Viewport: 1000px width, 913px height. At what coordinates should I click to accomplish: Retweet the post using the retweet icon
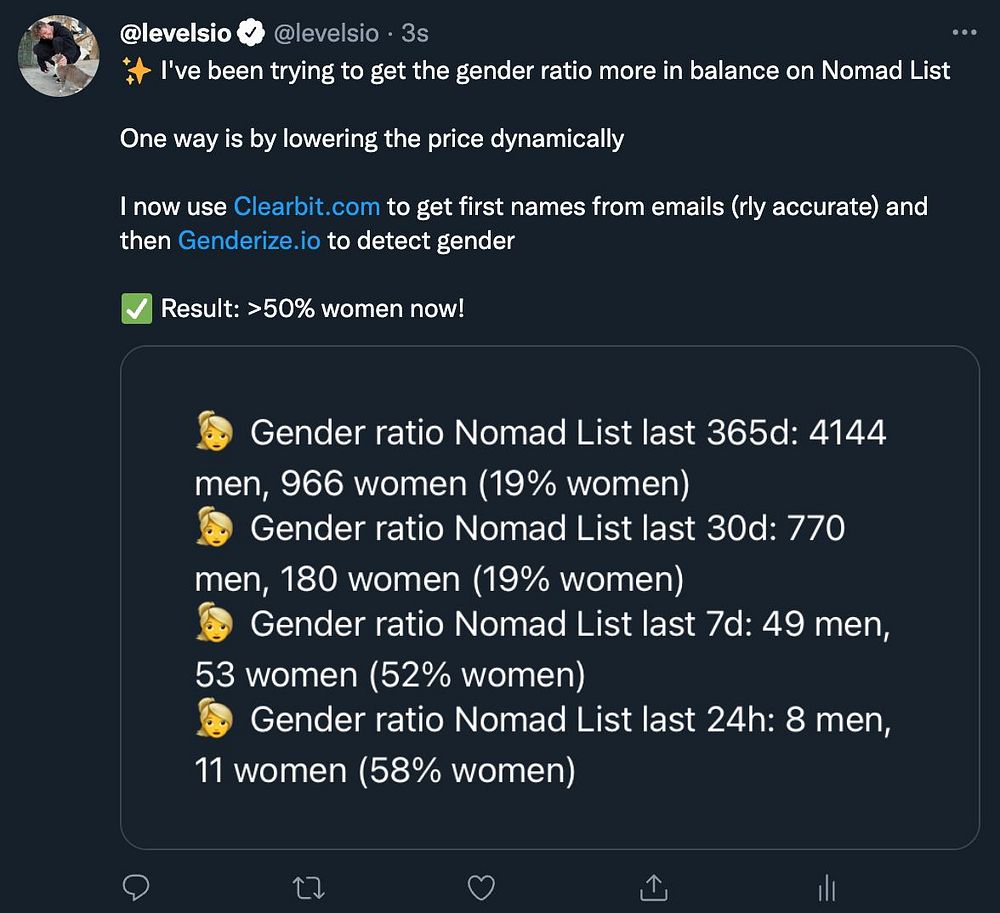pyautogui.click(x=308, y=886)
